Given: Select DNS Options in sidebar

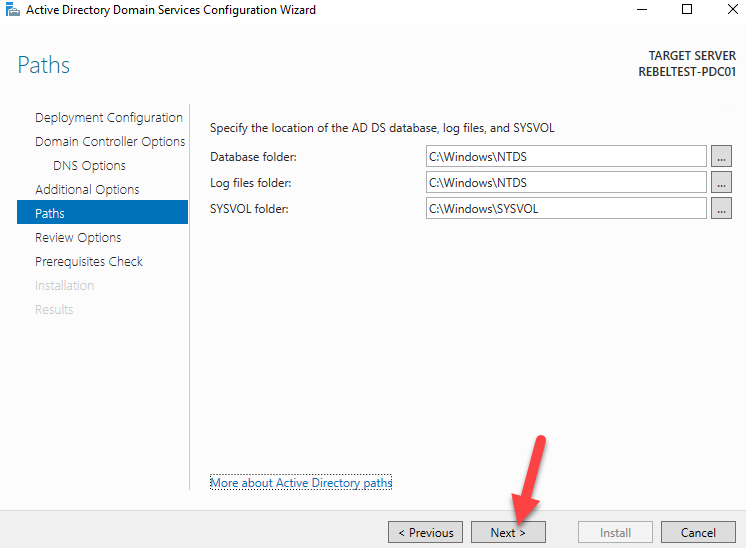Looking at the screenshot, I should (x=89, y=165).
